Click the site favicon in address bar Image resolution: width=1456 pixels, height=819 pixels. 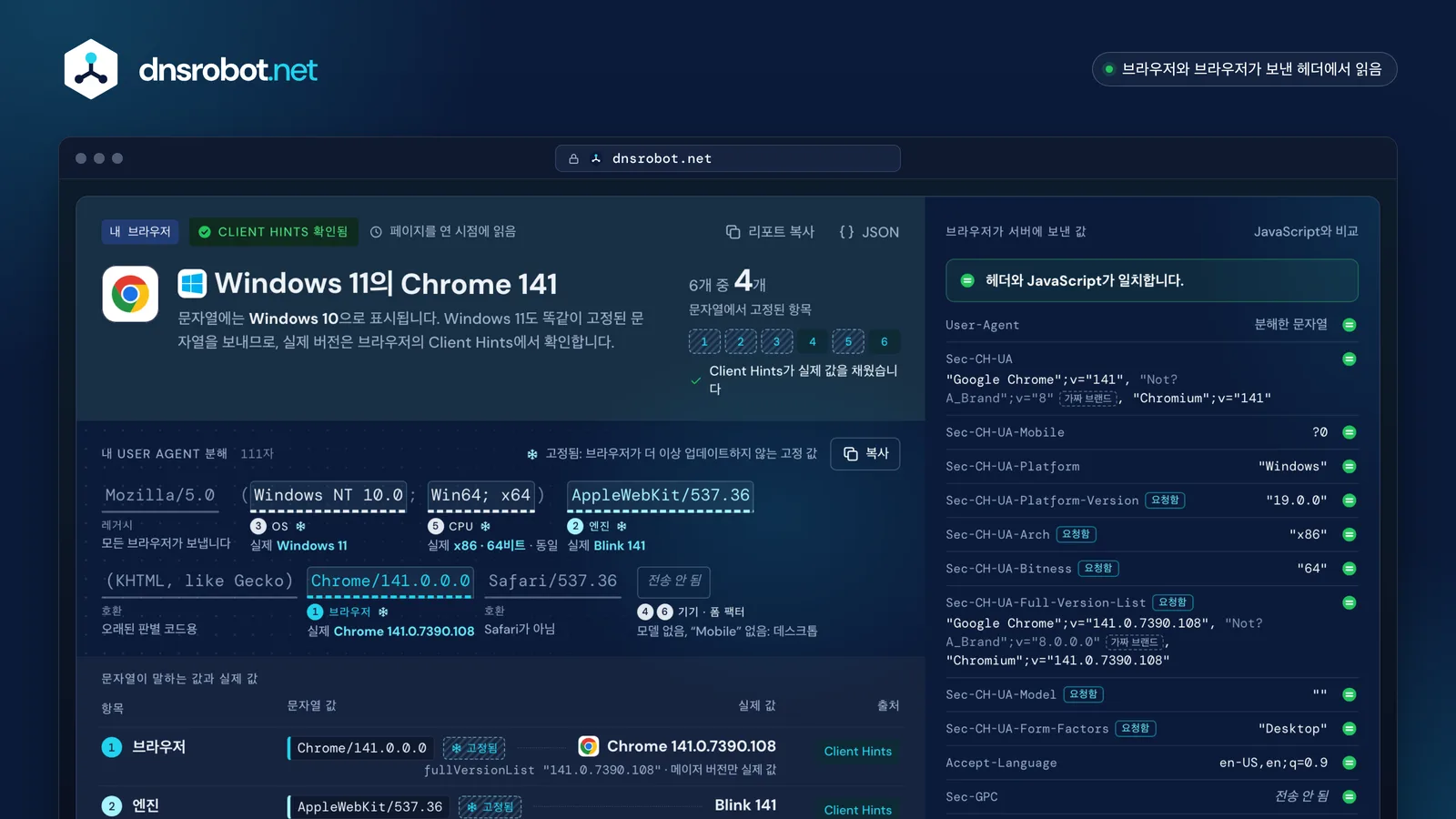click(596, 158)
